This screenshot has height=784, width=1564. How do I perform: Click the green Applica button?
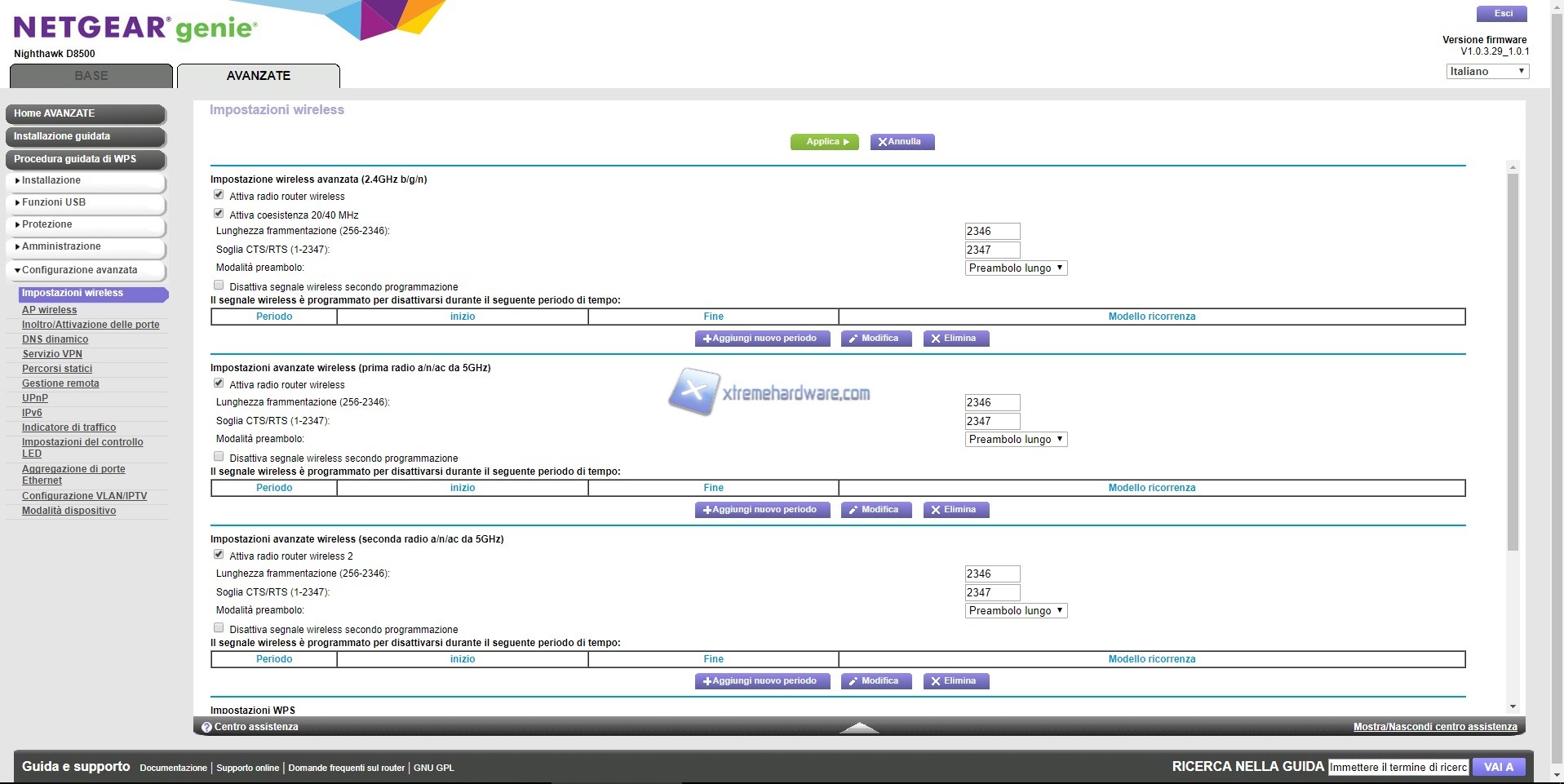click(x=824, y=142)
